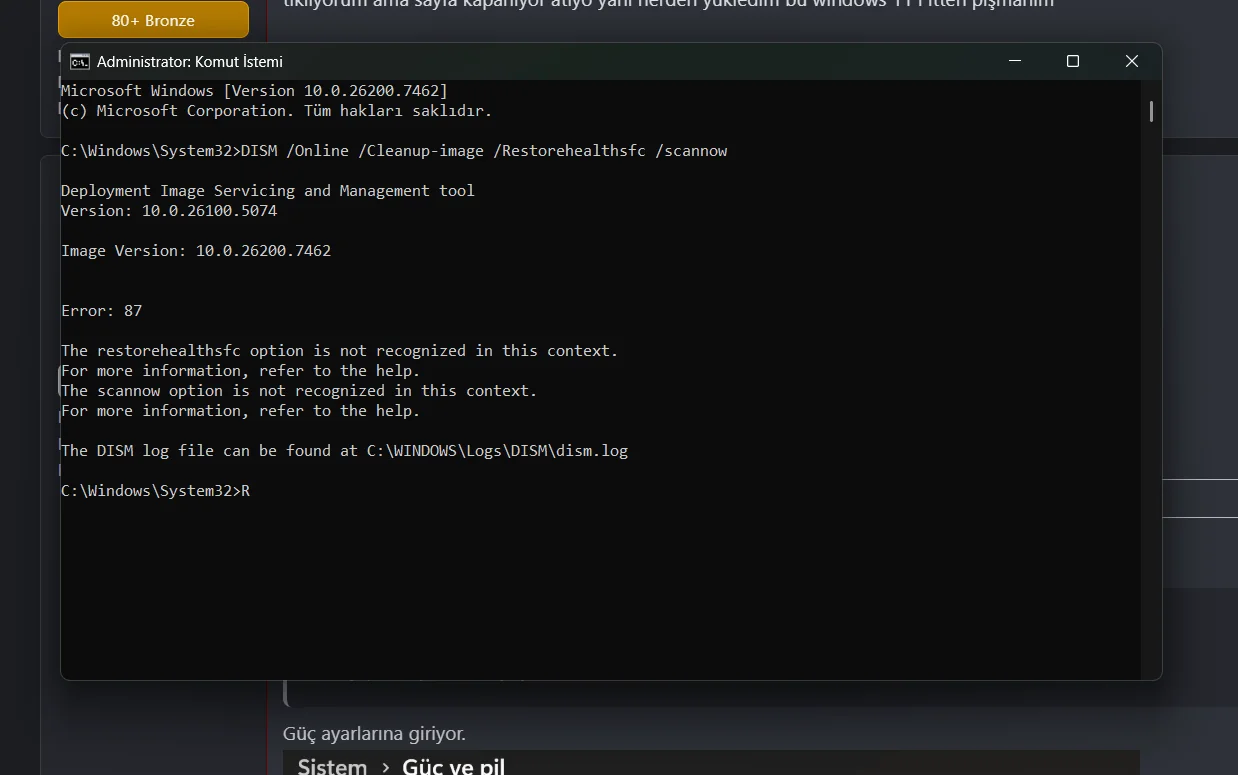The image size is (1238, 775).
Task: Click 'The scannow option is not recognized' line
Action: tap(299, 391)
